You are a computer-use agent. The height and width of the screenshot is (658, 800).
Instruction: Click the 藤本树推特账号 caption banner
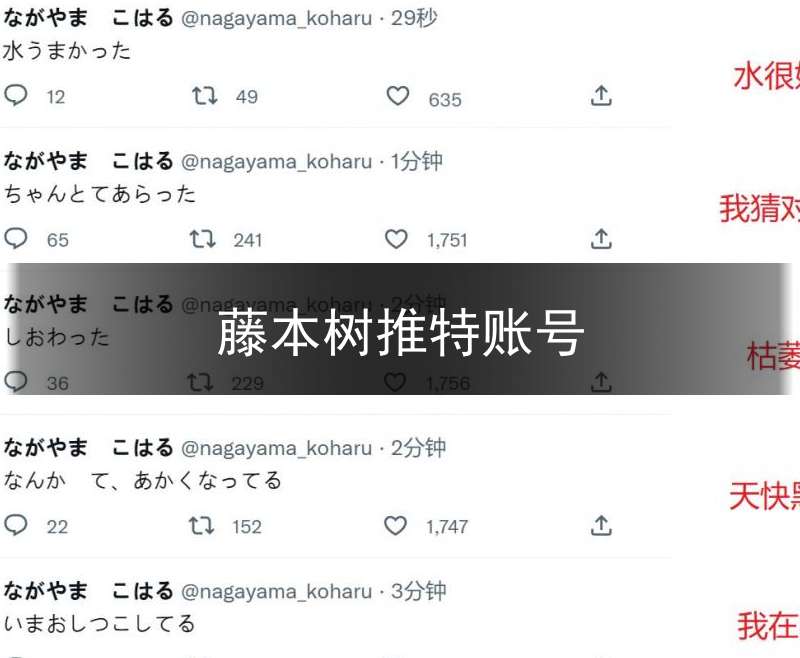401,329
